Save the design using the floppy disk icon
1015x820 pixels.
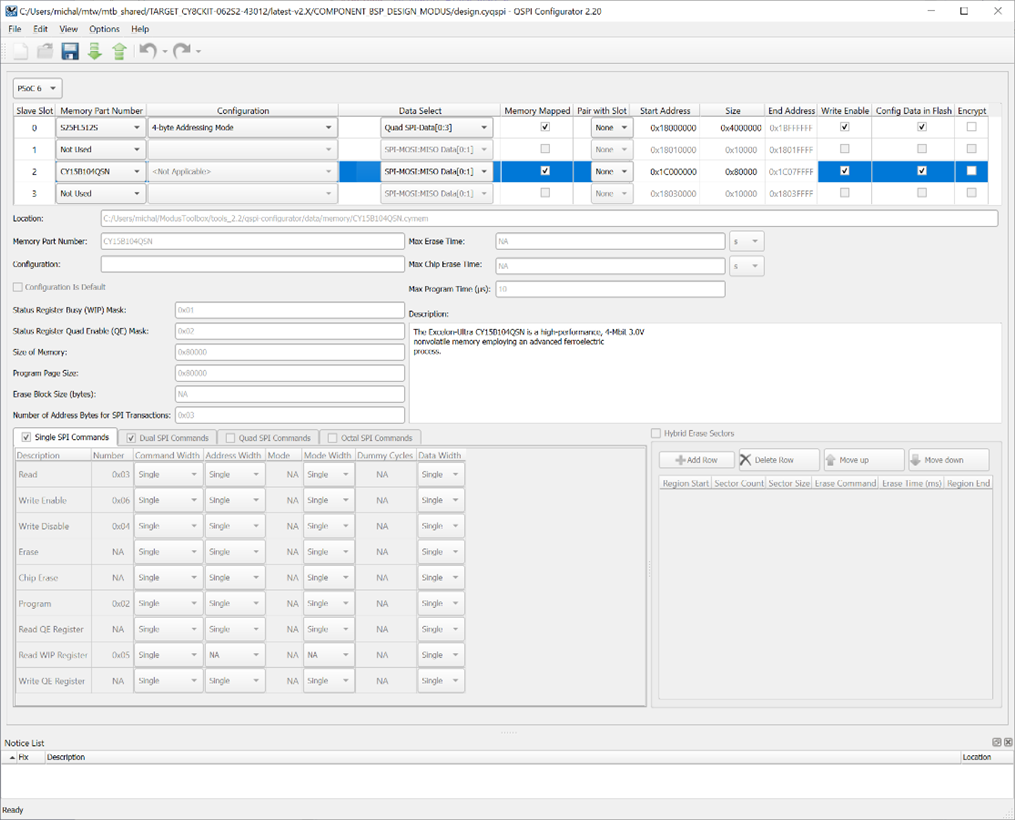(x=70, y=51)
